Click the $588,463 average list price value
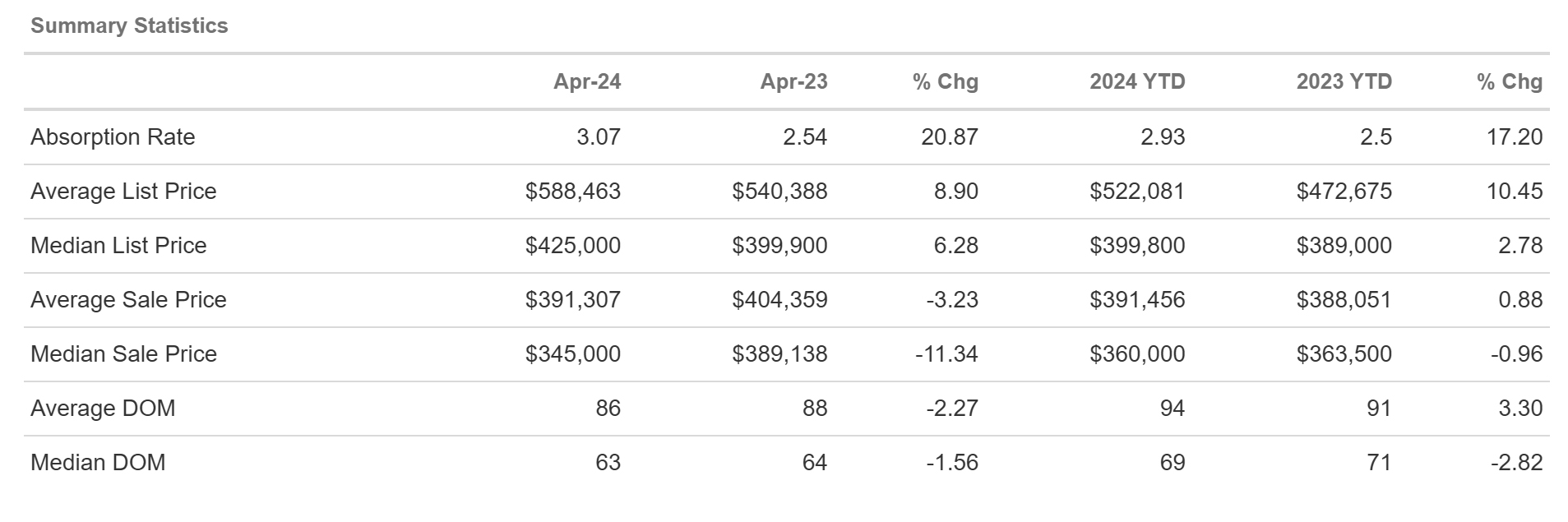The image size is (1568, 522). (573, 191)
